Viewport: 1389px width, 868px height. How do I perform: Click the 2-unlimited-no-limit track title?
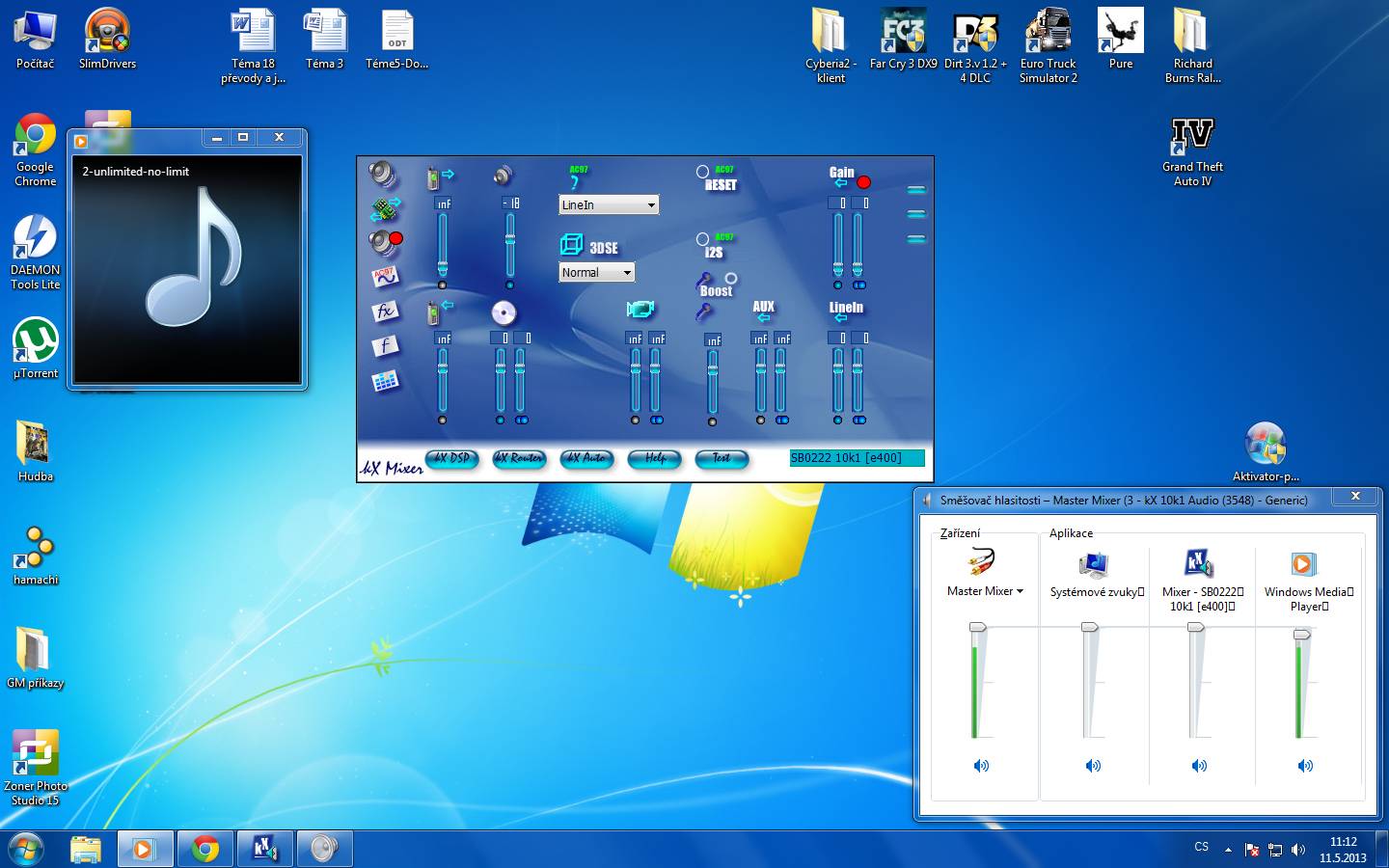(135, 172)
